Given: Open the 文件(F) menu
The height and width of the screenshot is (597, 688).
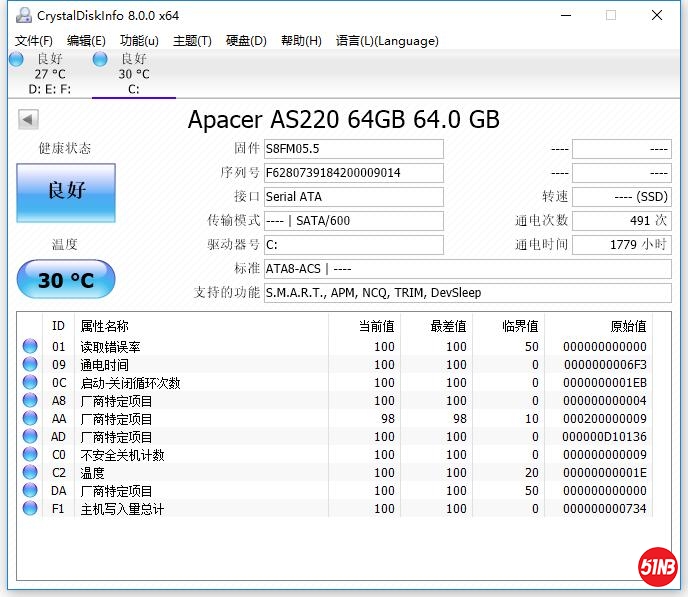Looking at the screenshot, I should tap(34, 41).
